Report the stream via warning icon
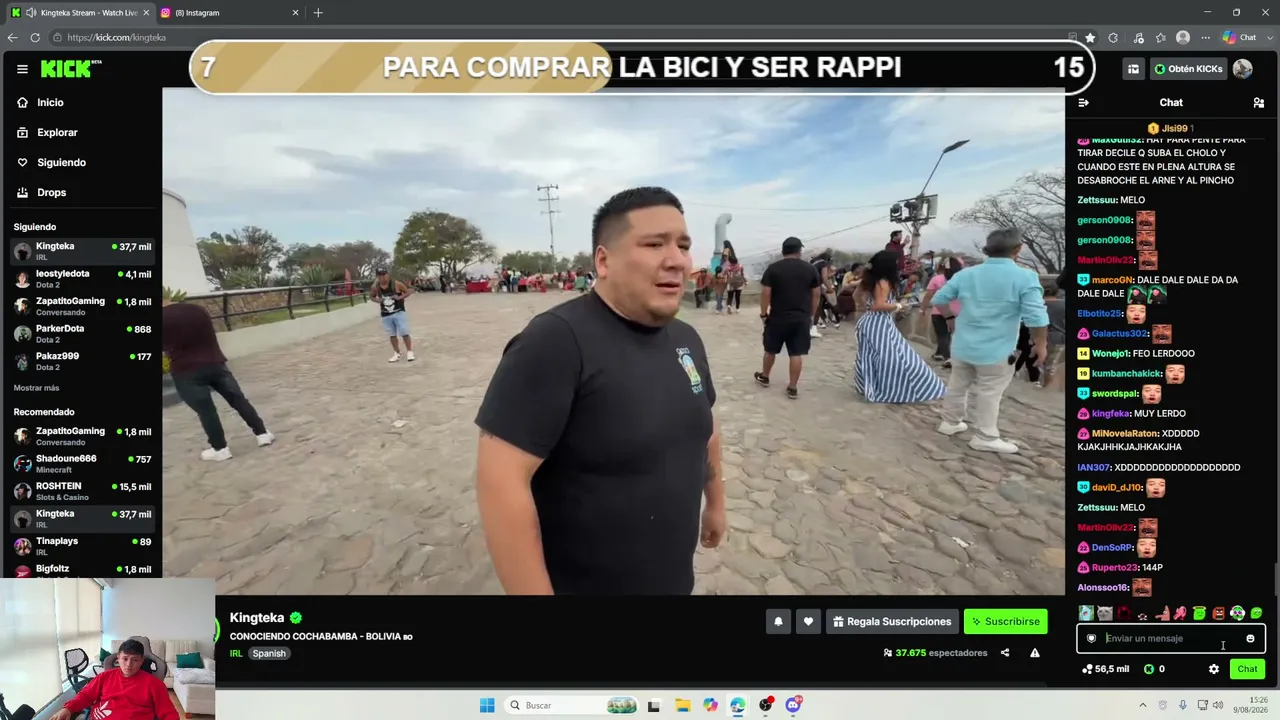Screen dimensions: 1280x720 coord(1035,653)
